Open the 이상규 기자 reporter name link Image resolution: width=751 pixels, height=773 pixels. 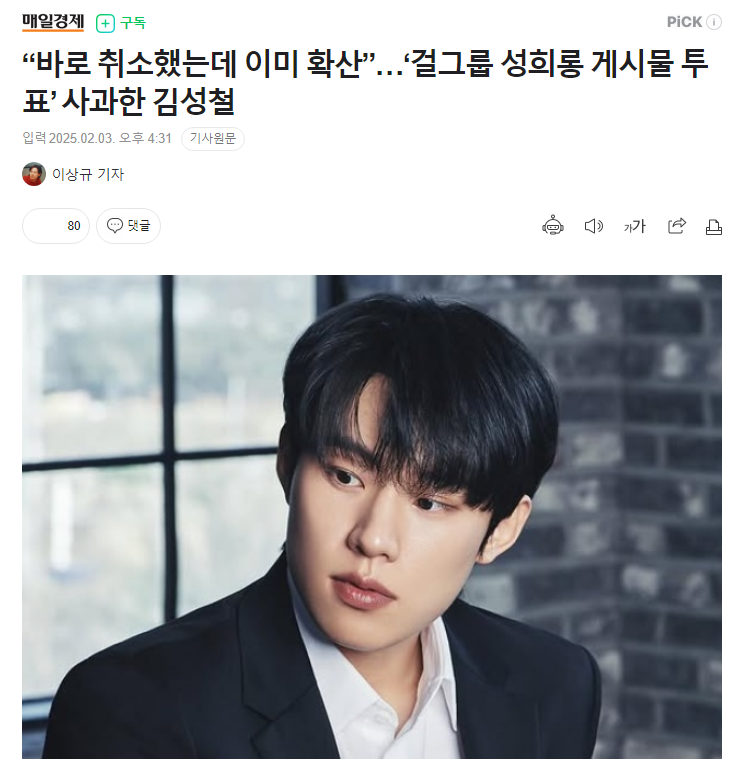[88, 175]
